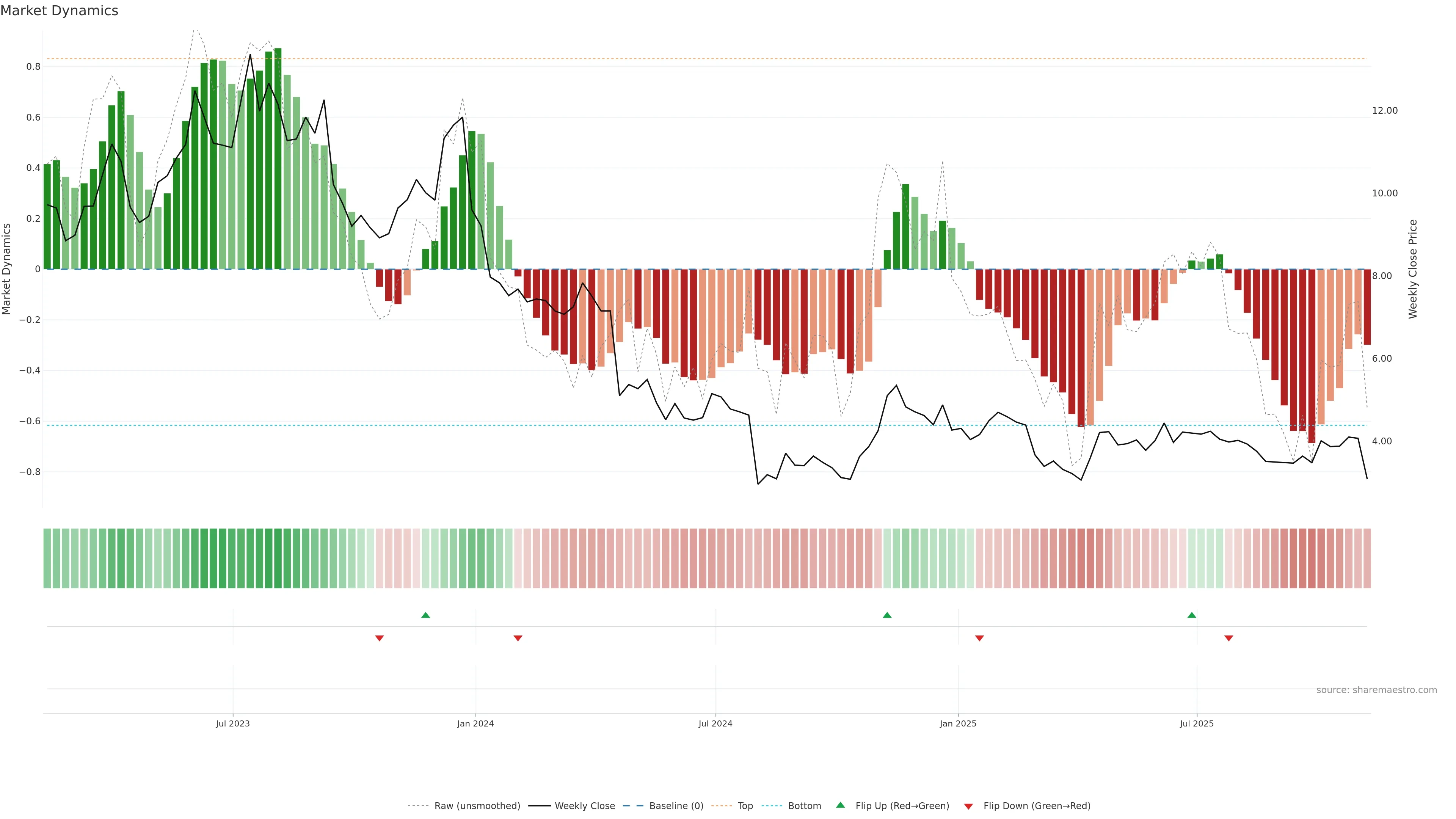Select the Jul 2024 x-axis label
Viewport: 1456px width, 819px height.
pos(715,723)
